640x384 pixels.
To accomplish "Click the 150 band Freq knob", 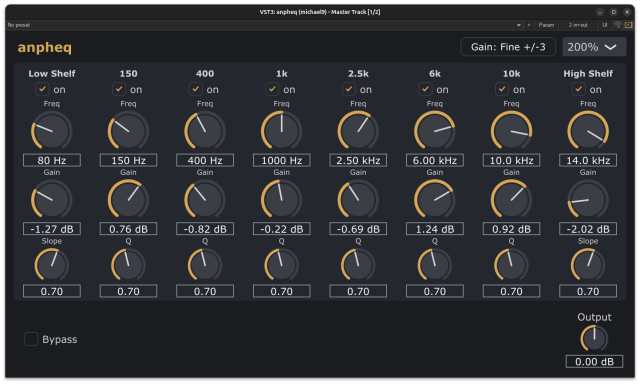I will [128, 131].
